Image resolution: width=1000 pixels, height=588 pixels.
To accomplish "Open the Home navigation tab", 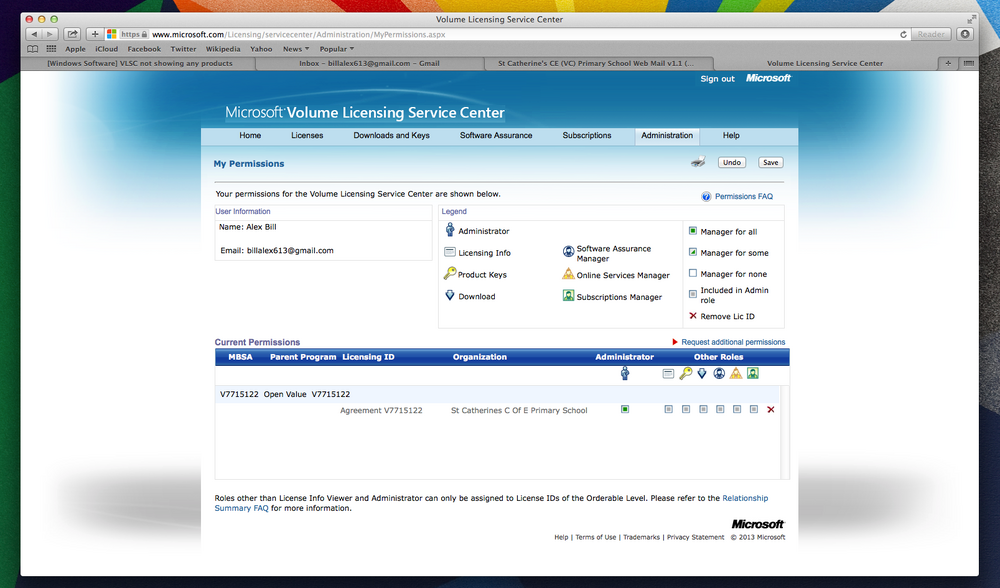I will [250, 135].
